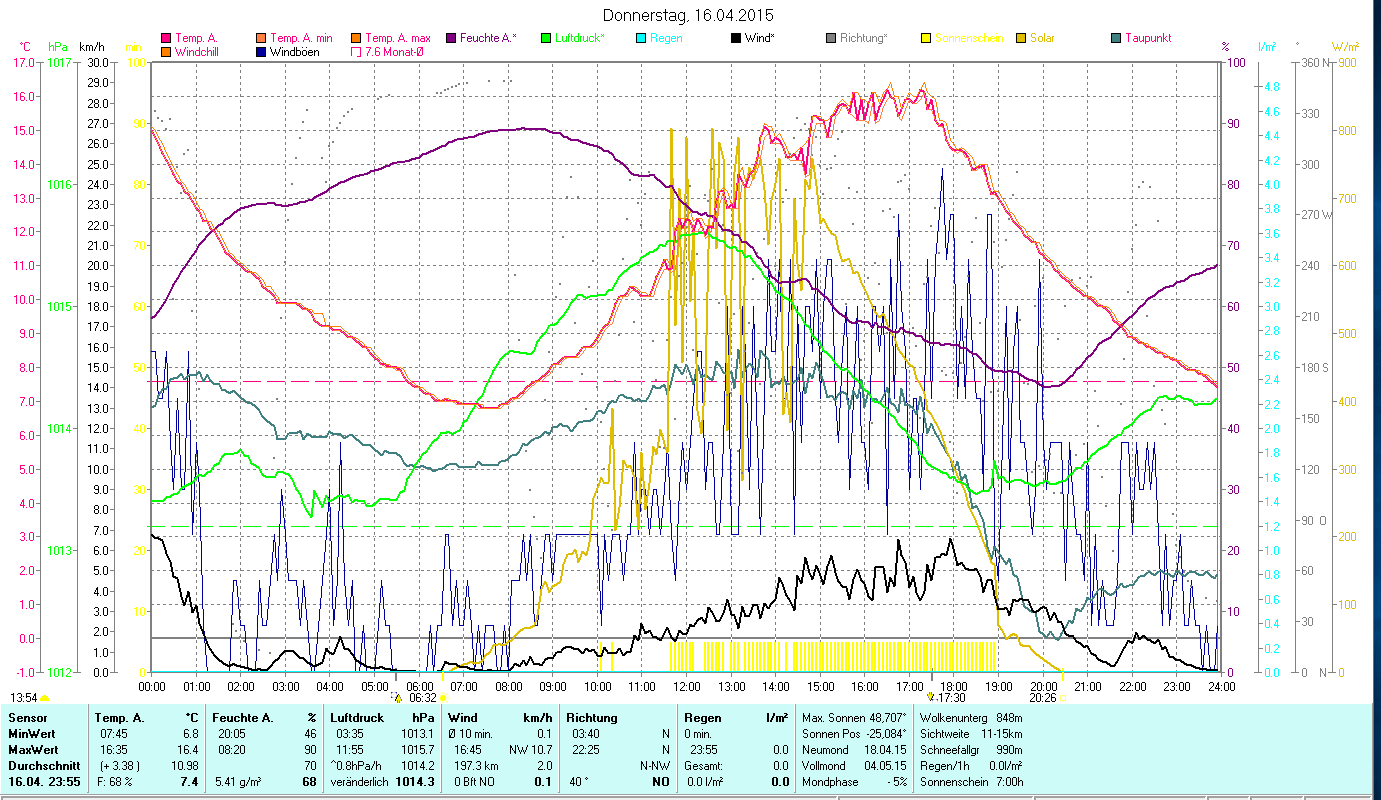Image resolution: width=1381 pixels, height=800 pixels.
Task: Click the MinWert row label
Action: (x=31, y=734)
